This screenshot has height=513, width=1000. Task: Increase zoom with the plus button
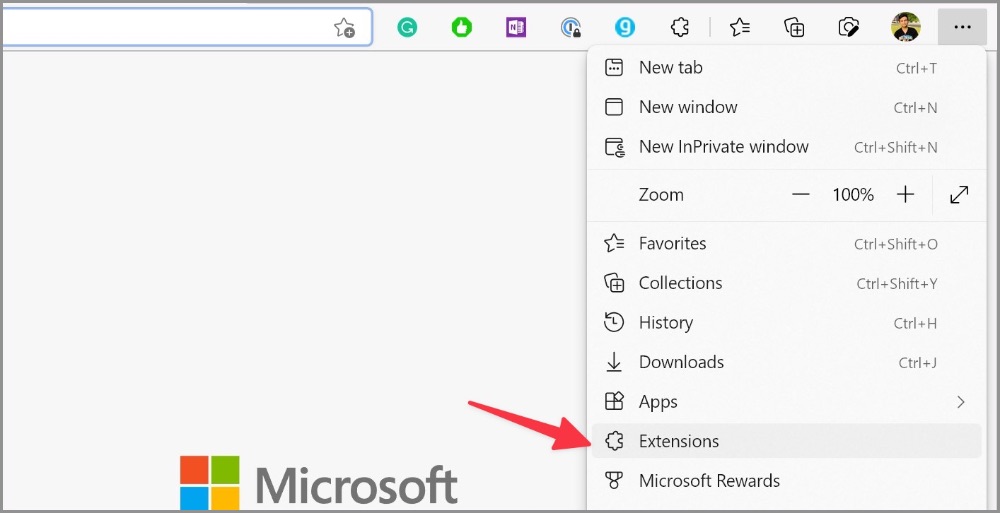(x=905, y=195)
